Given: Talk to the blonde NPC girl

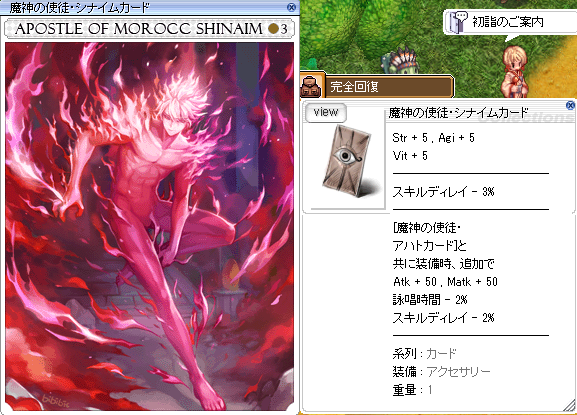Looking at the screenshot, I should [x=515, y=71].
